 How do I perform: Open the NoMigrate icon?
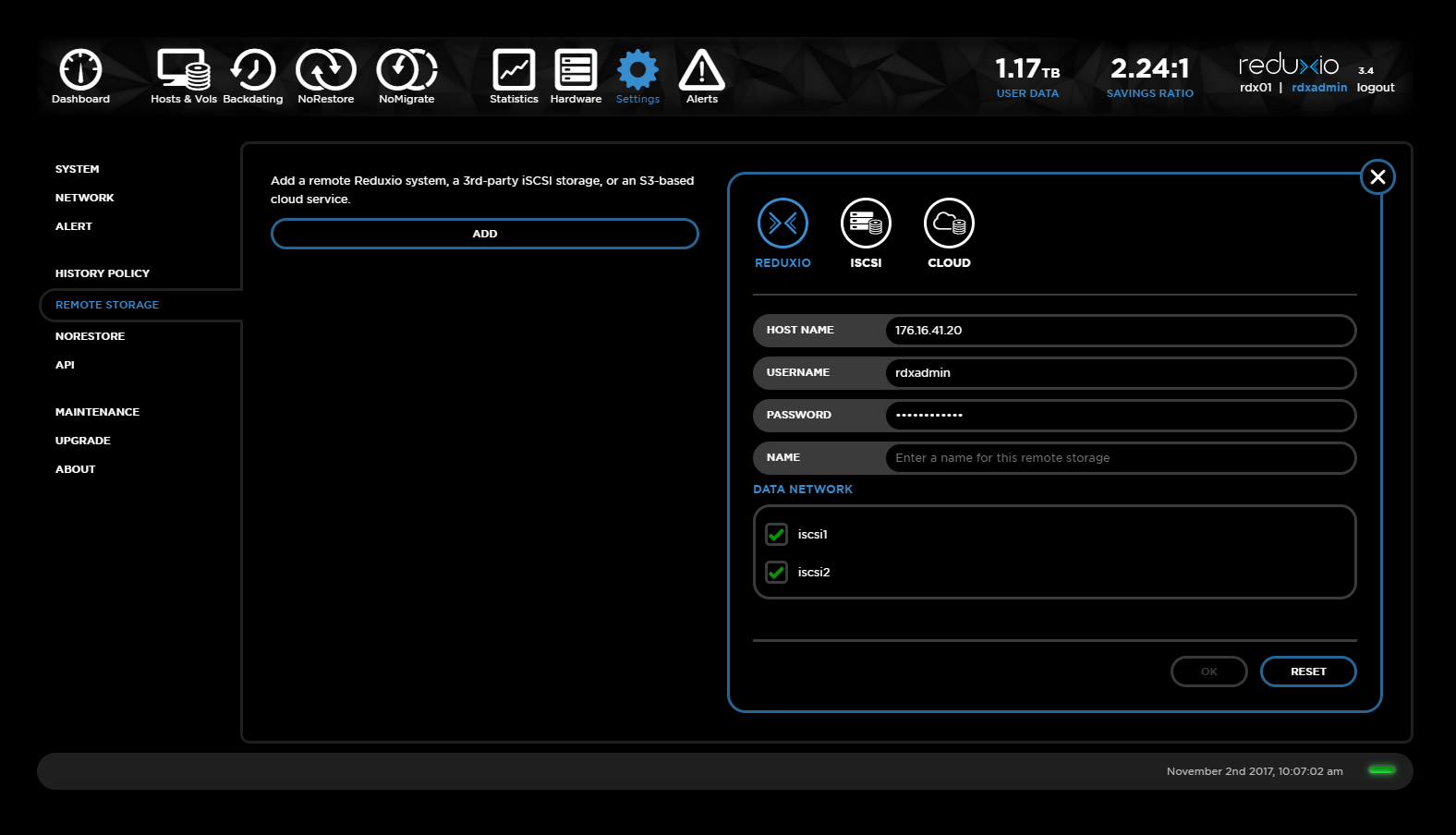[x=406, y=70]
